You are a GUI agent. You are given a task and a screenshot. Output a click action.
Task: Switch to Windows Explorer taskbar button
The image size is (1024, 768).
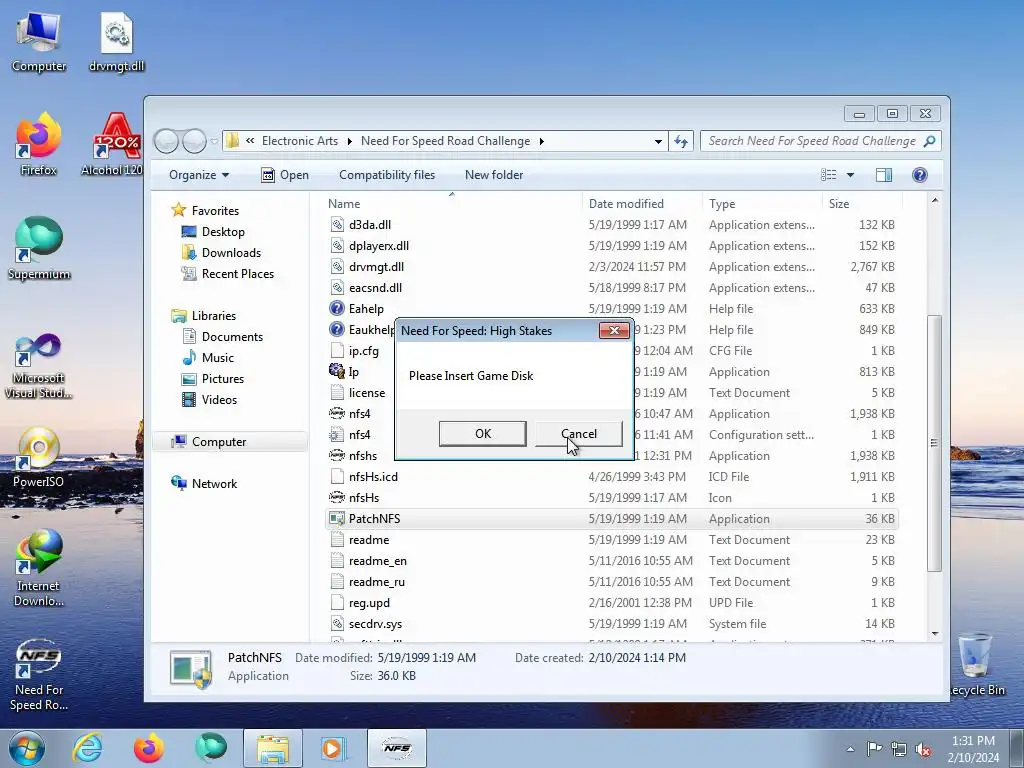272,748
